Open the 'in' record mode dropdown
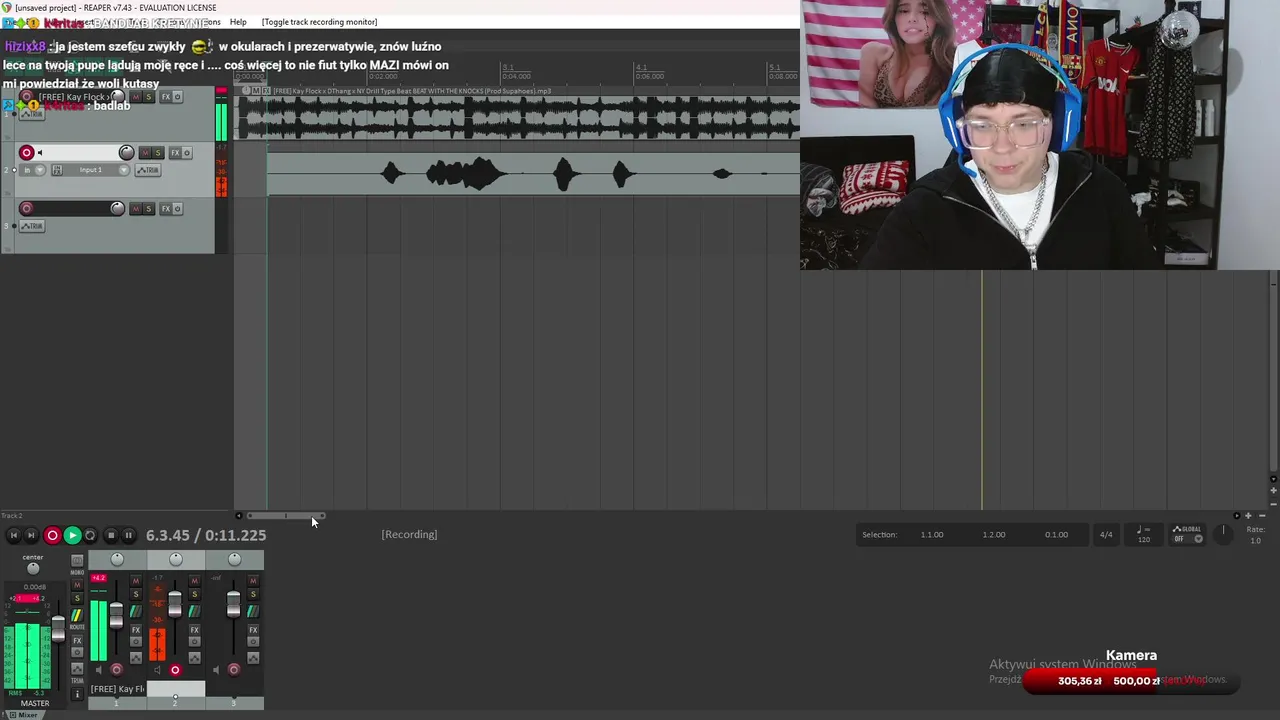The image size is (1280, 720). click(x=32, y=170)
